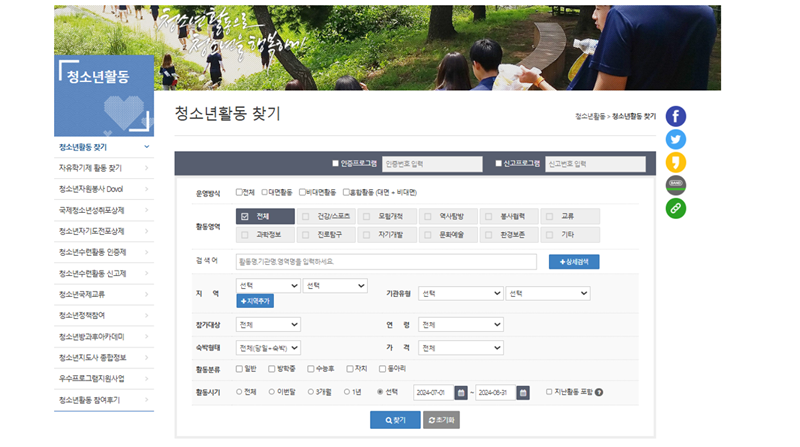The image size is (800, 447).
Task: Check 동아리 activity type
Action: point(382,368)
